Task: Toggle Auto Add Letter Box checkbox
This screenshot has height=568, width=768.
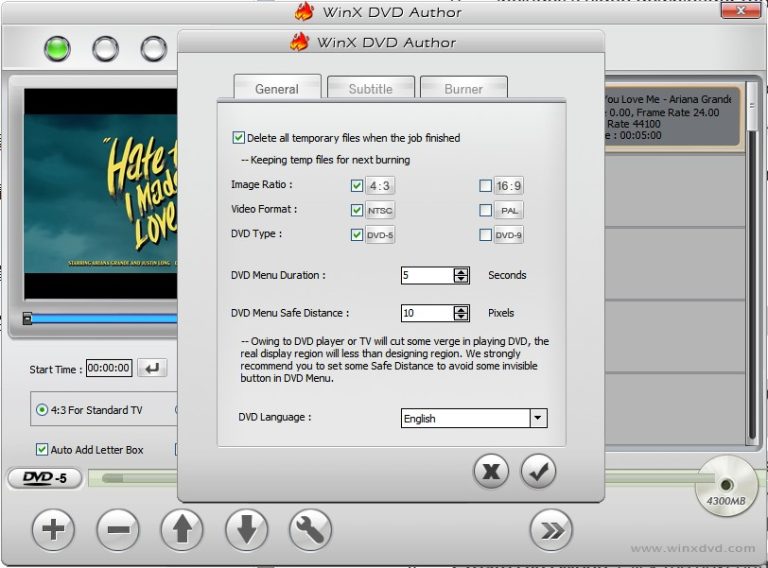Action: click(x=42, y=450)
